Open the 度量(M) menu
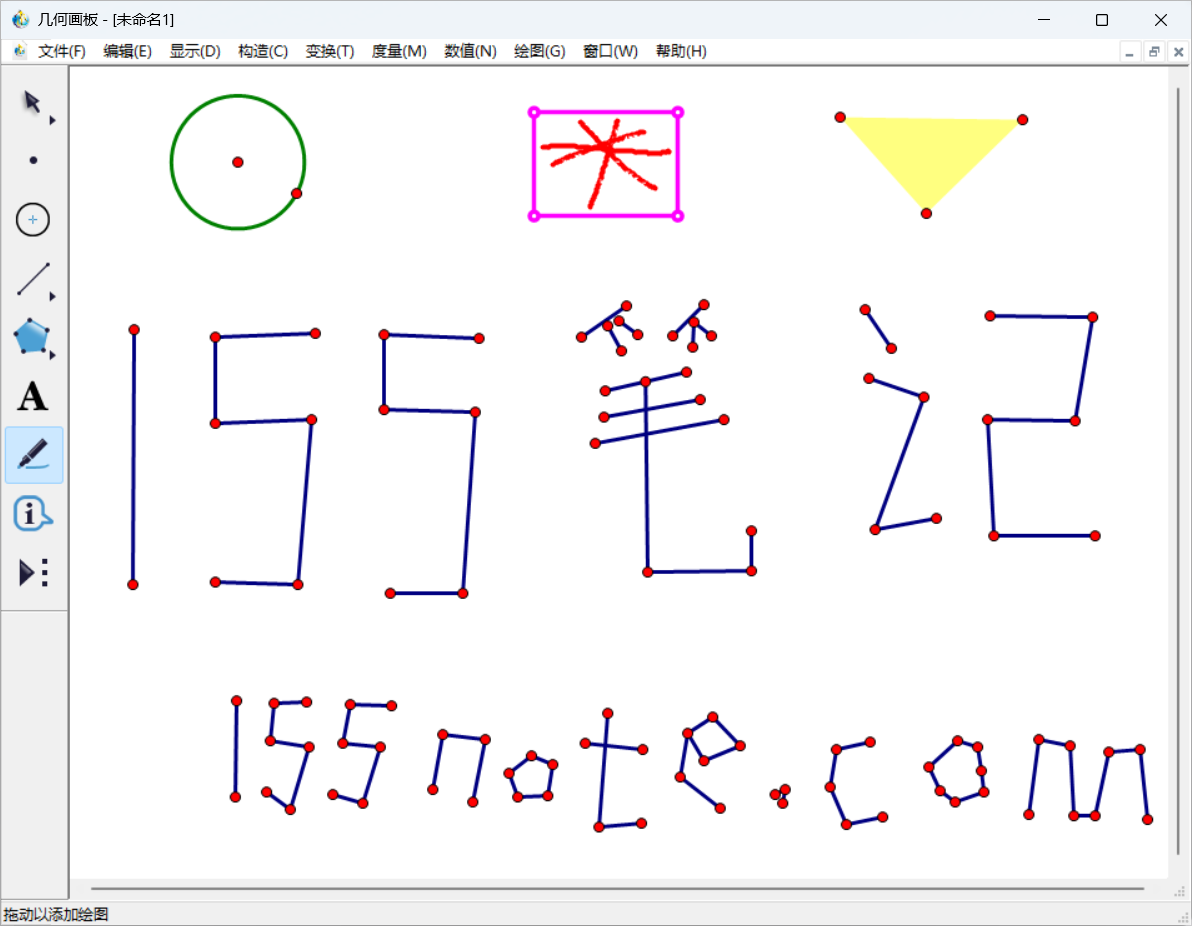 [399, 51]
